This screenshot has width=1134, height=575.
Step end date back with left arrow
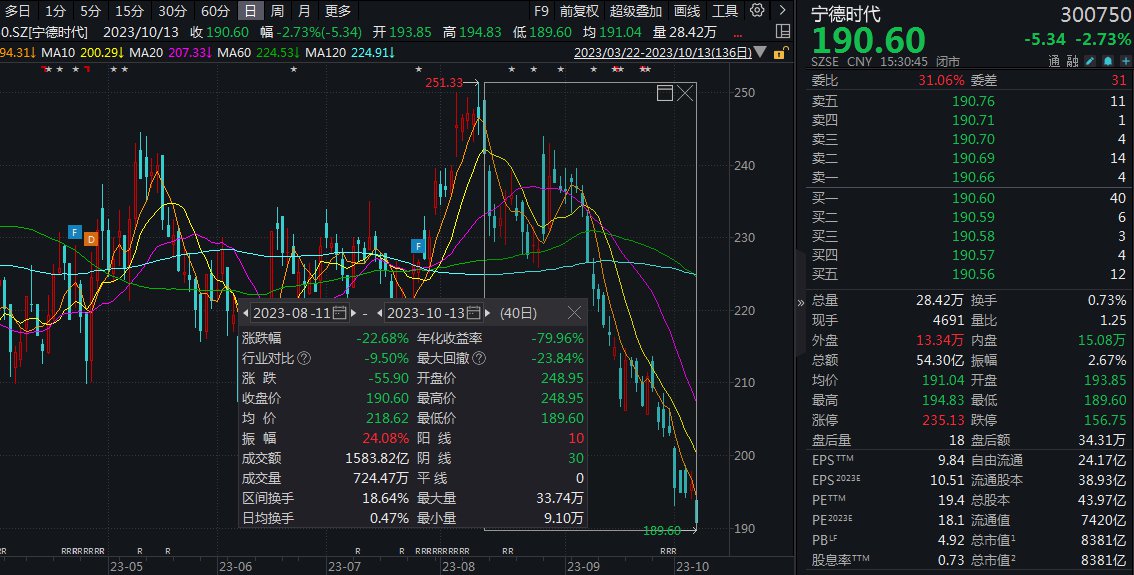pos(380,313)
